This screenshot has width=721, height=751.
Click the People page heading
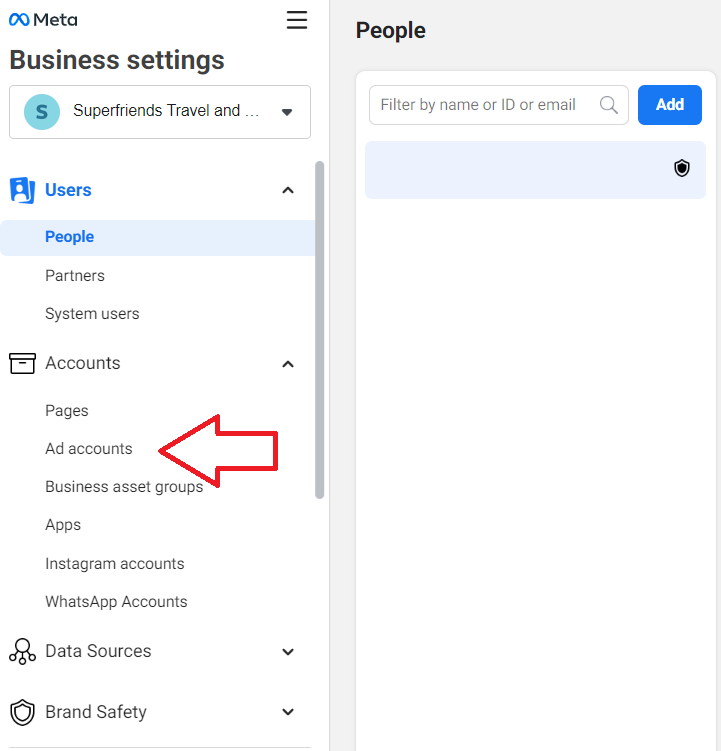pyautogui.click(x=390, y=31)
